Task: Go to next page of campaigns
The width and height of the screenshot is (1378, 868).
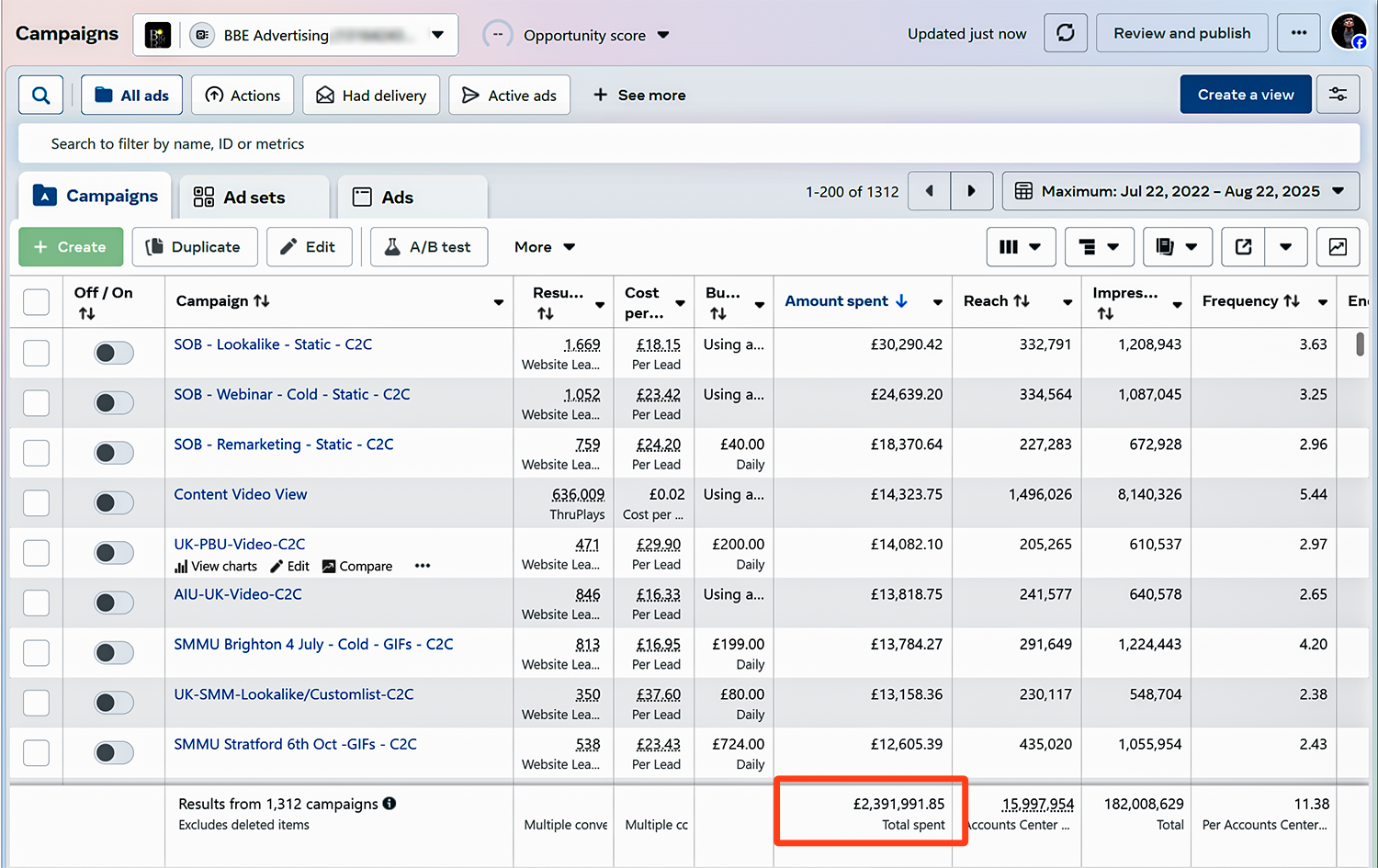Action: (972, 191)
